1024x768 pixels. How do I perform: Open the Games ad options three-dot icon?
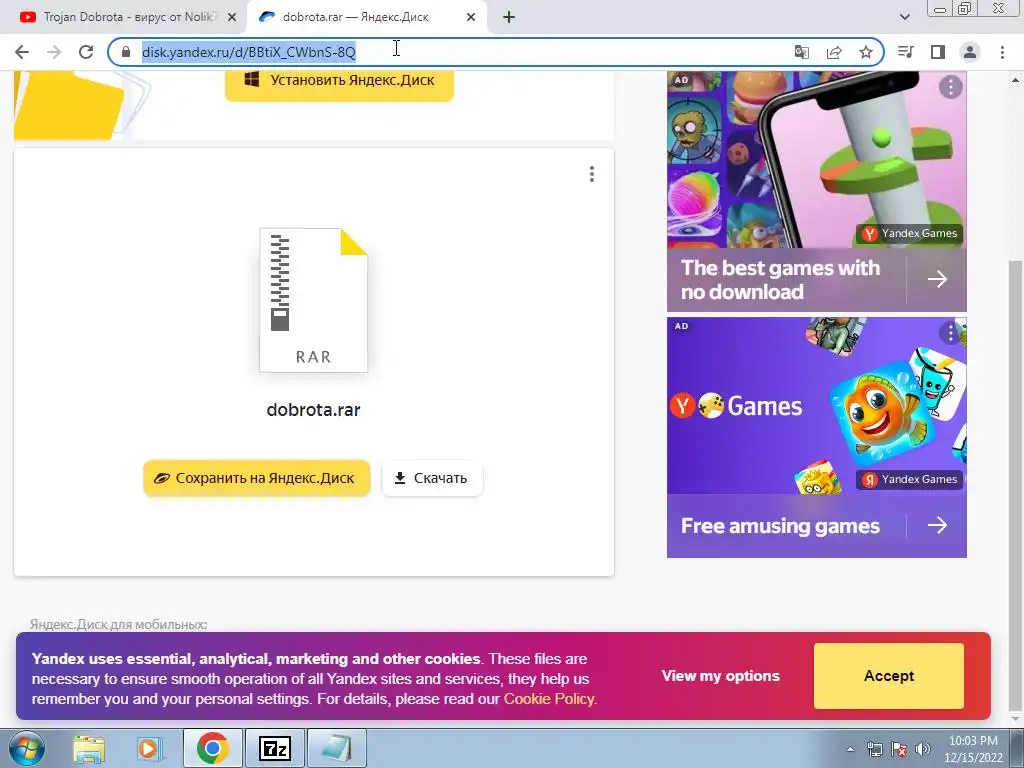[x=950, y=334]
